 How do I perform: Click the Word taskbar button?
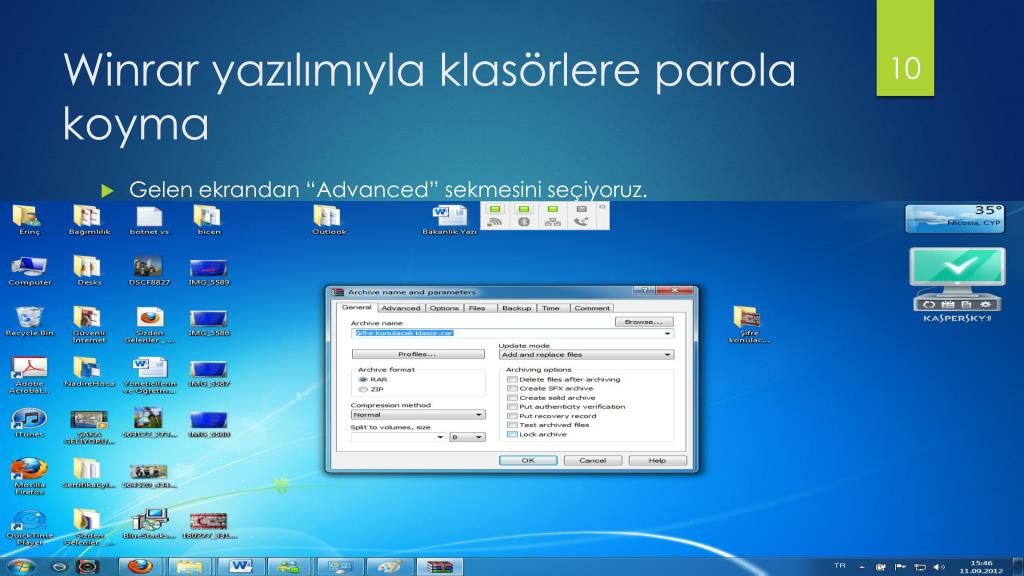pos(240,566)
